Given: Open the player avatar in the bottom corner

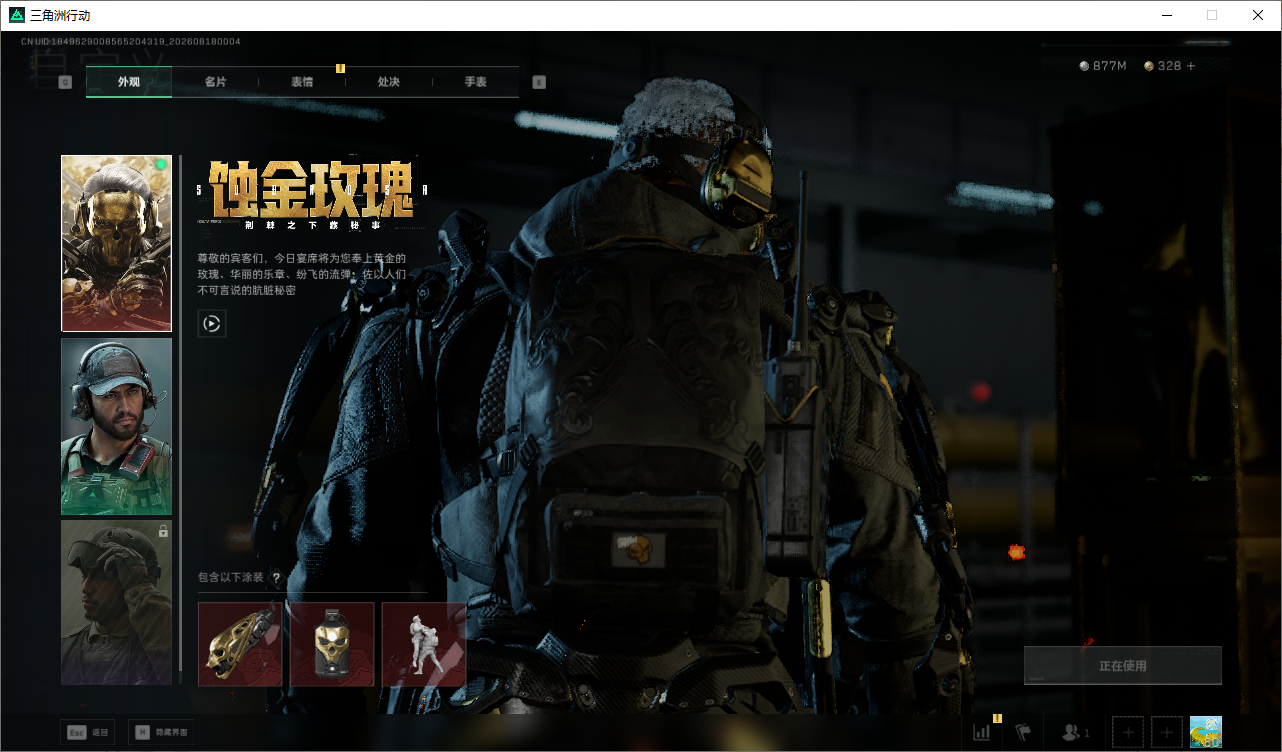Looking at the screenshot, I should [x=1206, y=732].
